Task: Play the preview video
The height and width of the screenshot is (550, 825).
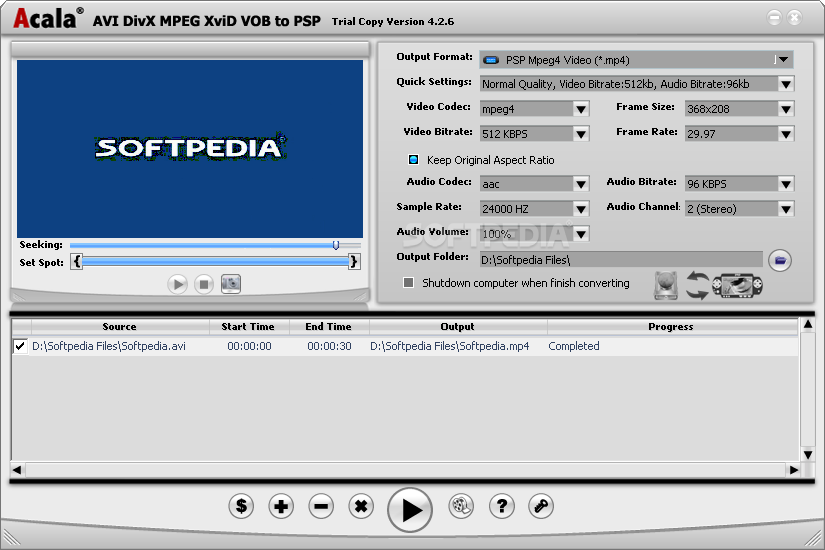Action: 177,285
